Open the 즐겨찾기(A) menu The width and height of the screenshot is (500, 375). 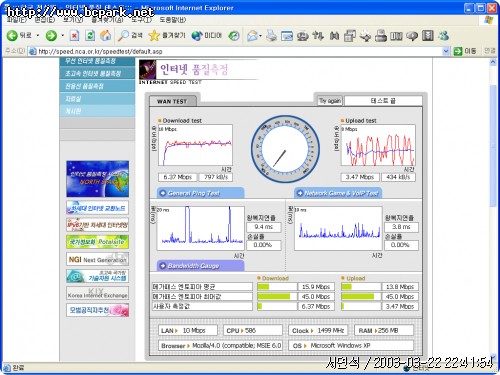[x=107, y=20]
